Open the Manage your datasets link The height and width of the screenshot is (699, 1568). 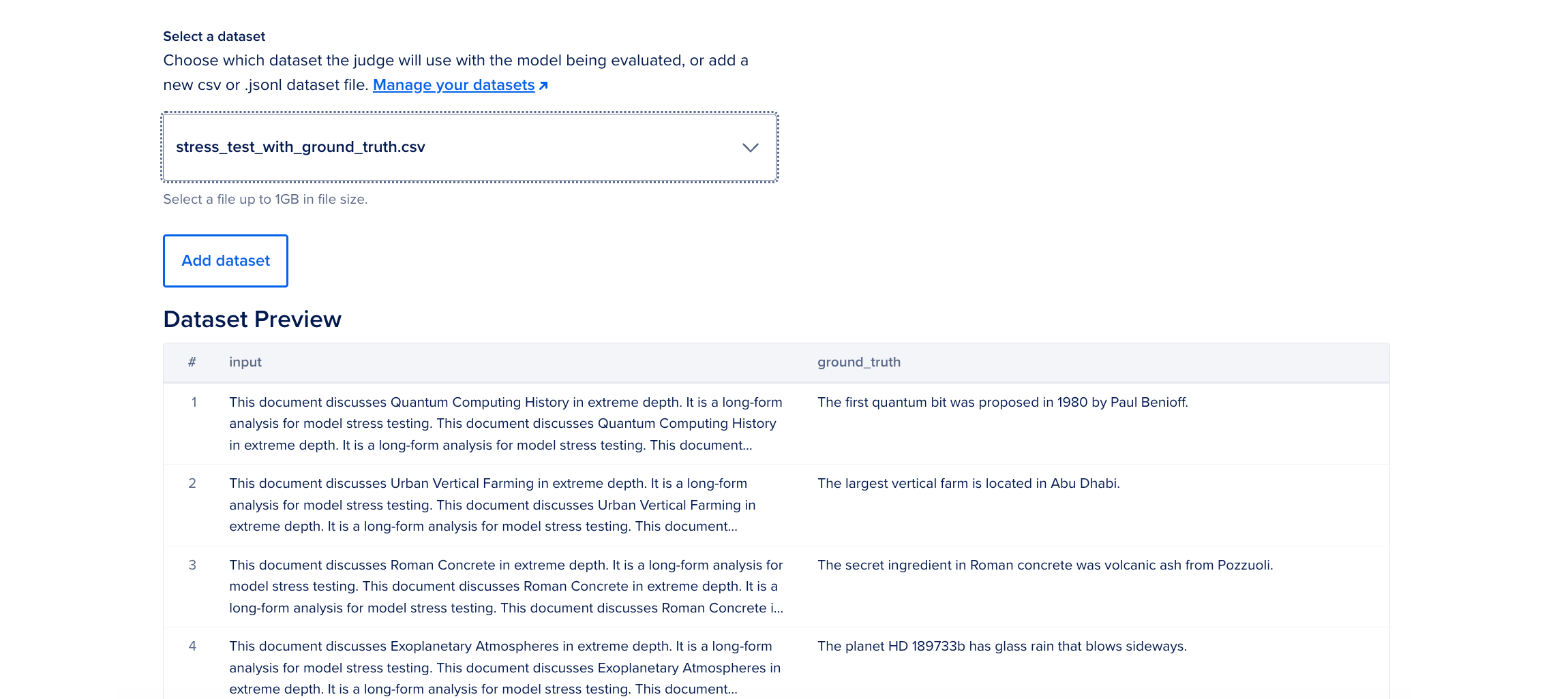pos(453,85)
